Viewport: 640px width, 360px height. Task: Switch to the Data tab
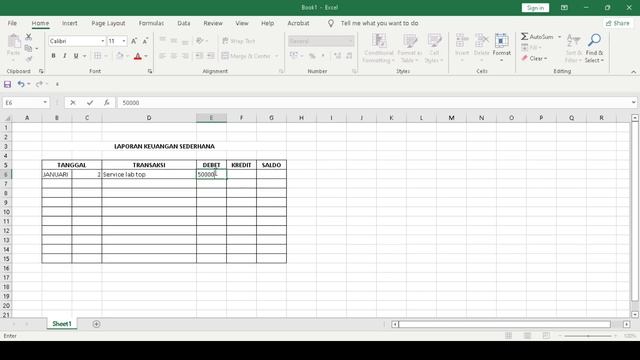[x=184, y=23]
